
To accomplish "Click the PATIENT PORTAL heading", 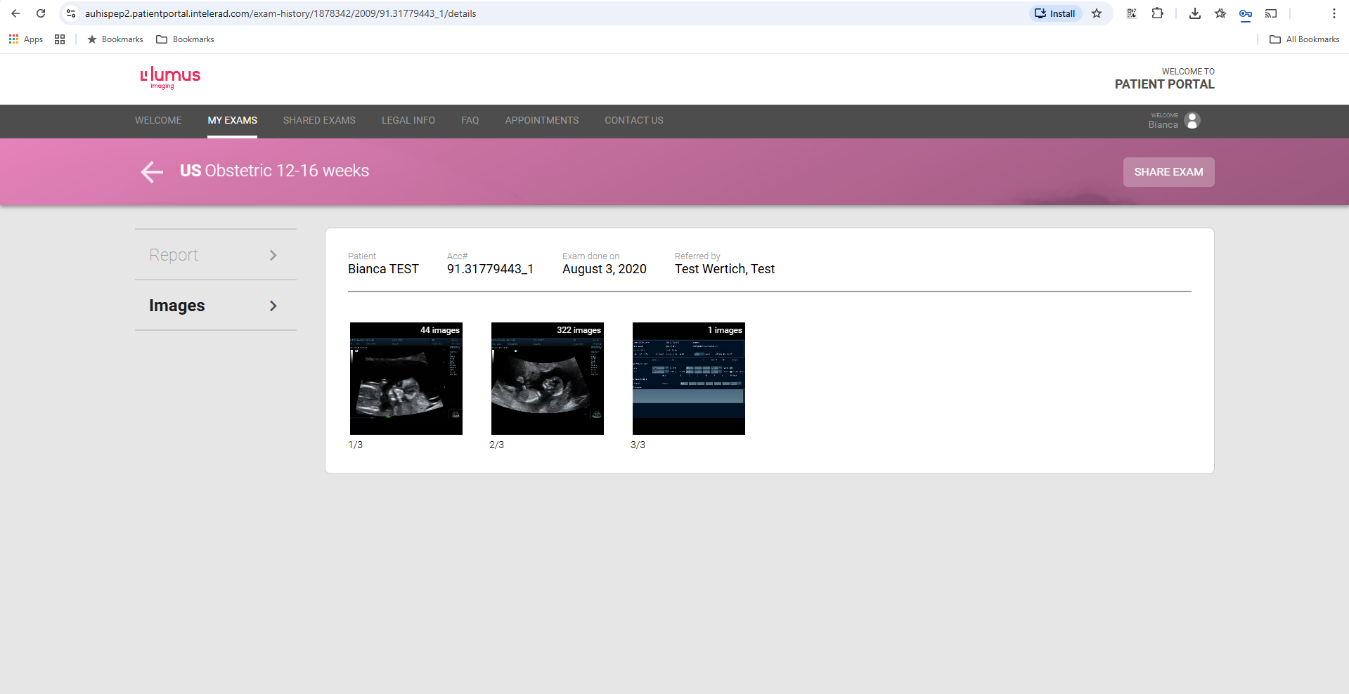I will tap(1165, 84).
